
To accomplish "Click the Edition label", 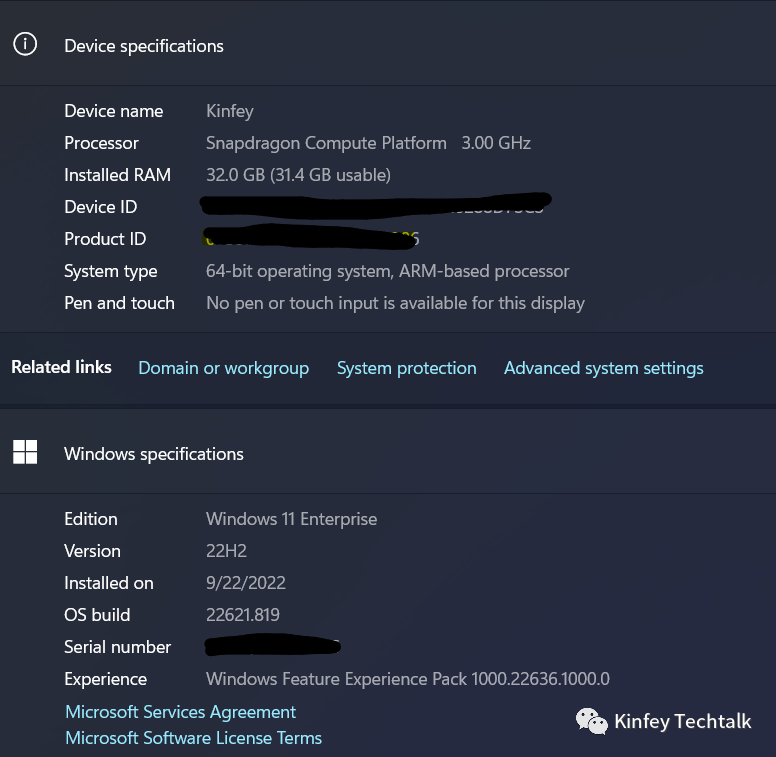I will point(91,519).
